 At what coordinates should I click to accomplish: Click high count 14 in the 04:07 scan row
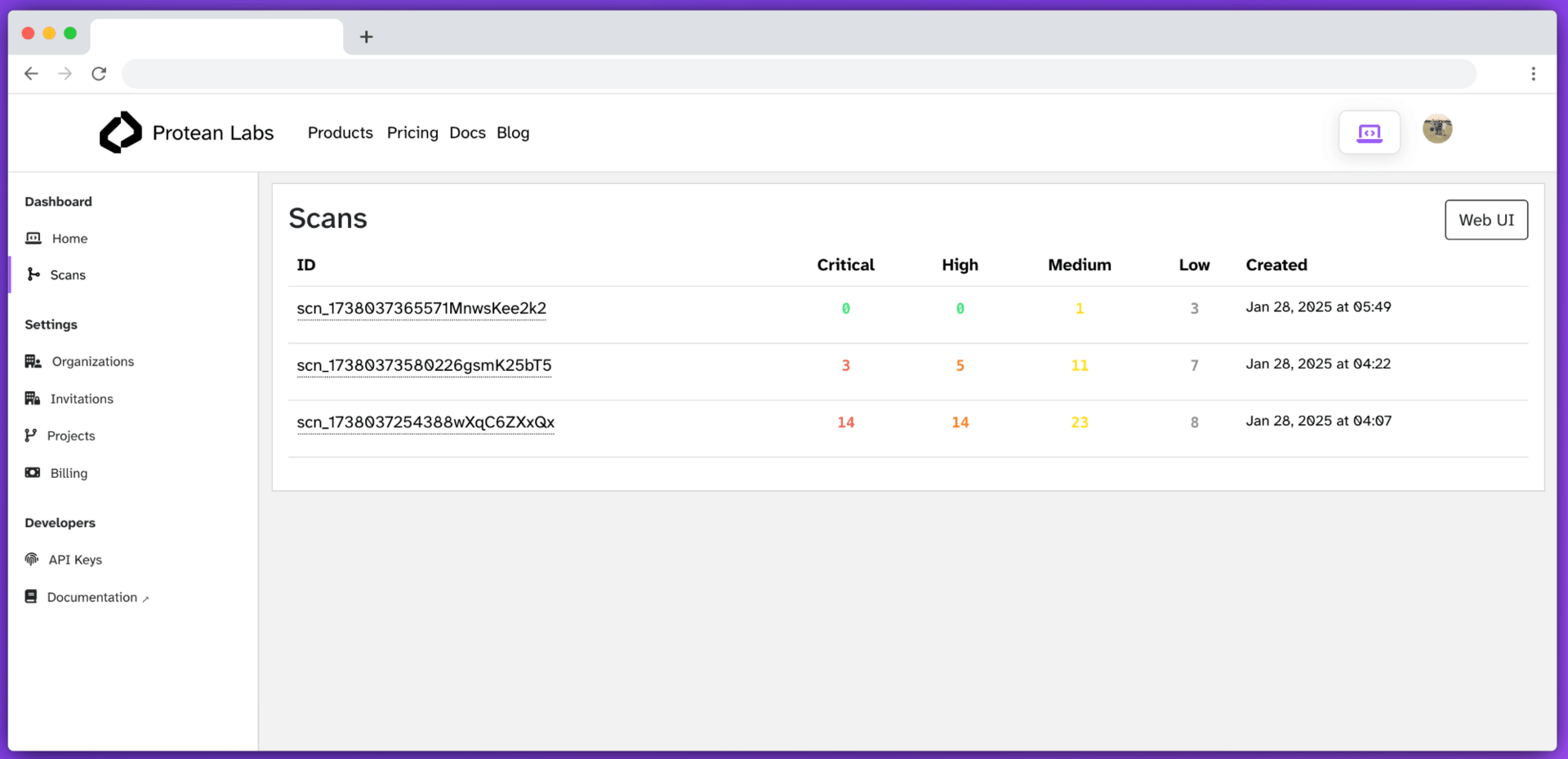click(x=960, y=422)
